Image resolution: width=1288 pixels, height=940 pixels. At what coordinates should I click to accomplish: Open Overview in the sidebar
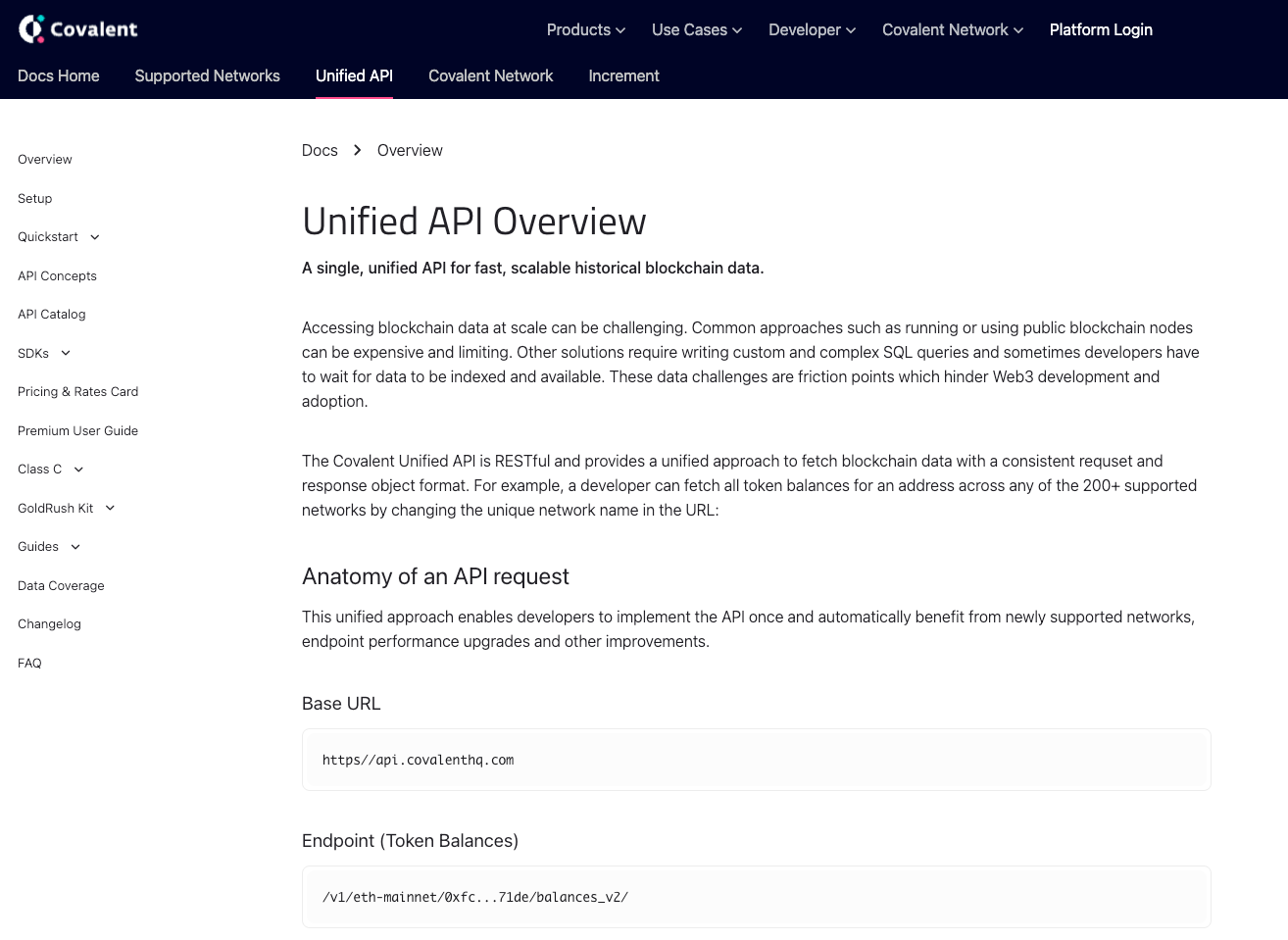[45, 159]
